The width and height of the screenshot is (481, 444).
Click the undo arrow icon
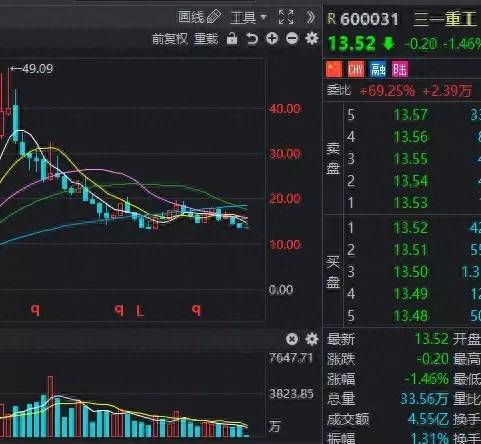coord(252,39)
